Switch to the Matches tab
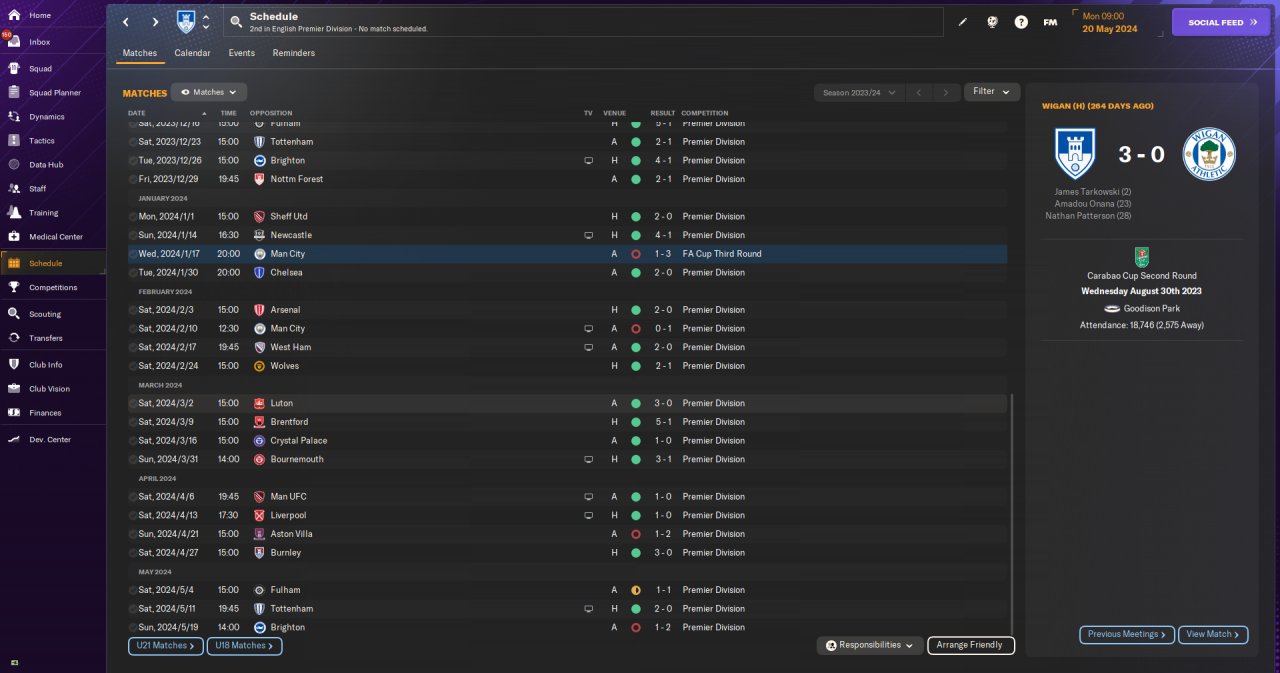 click(x=140, y=53)
